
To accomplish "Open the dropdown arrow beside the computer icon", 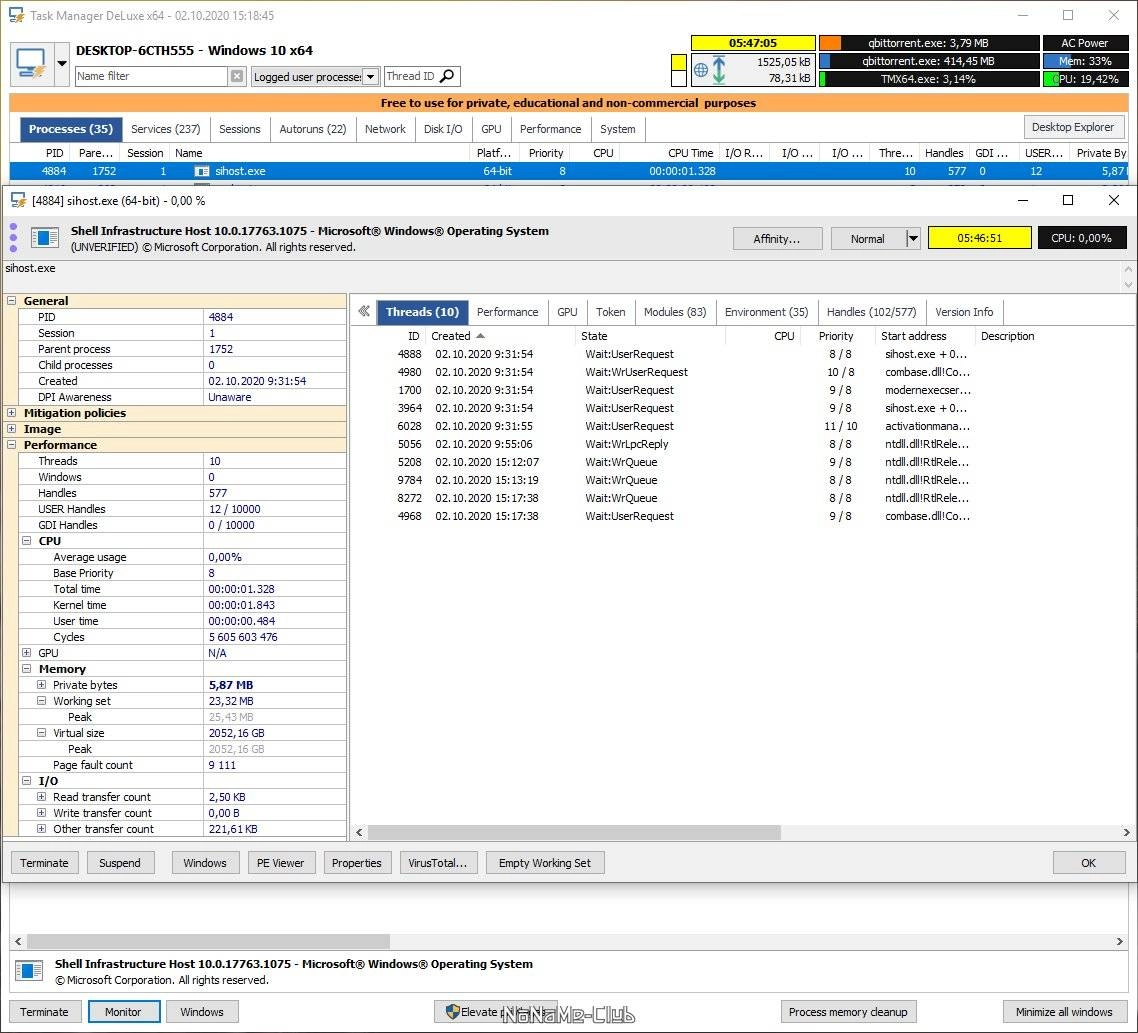I will (x=62, y=64).
